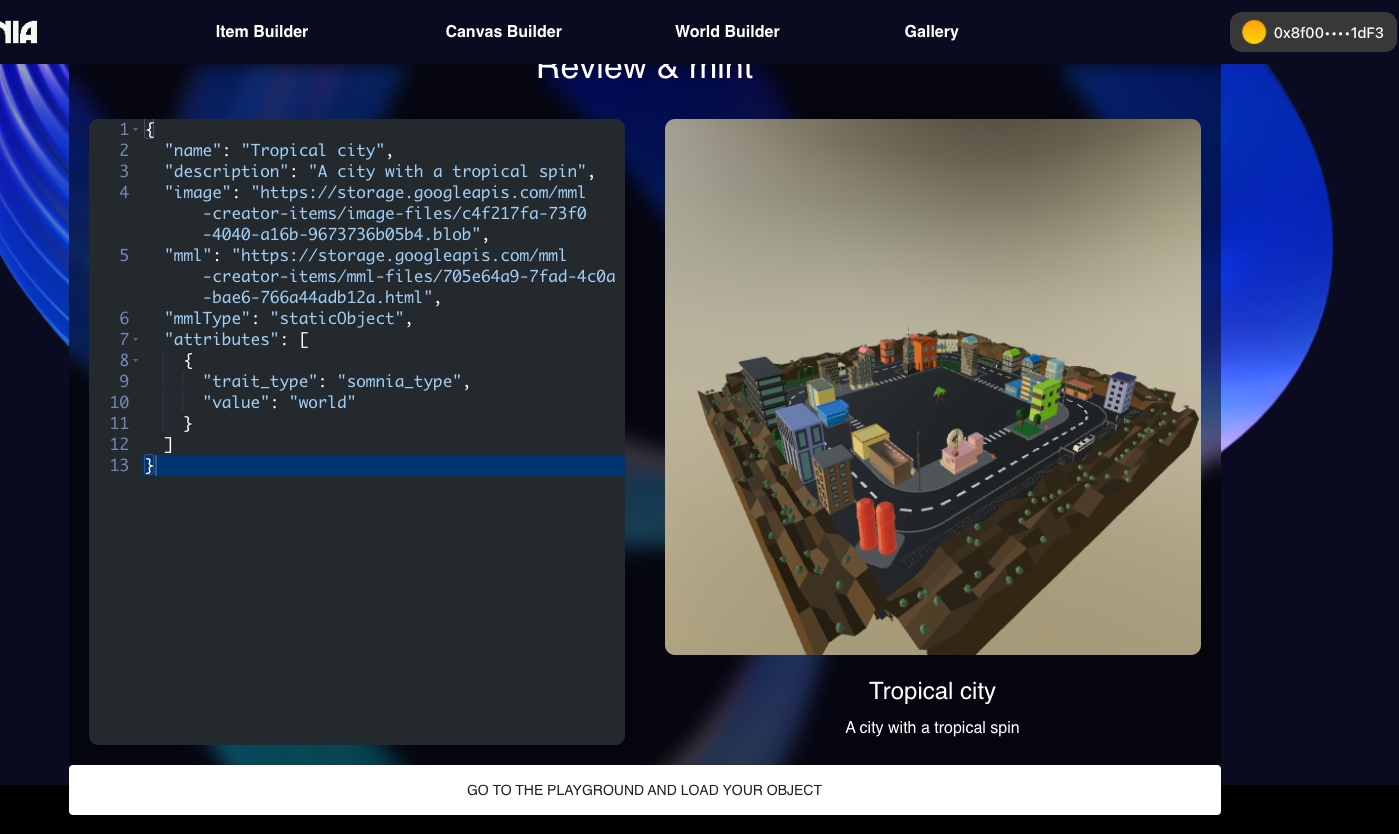The image size is (1399, 834).
Task: Click the orange wallet avatar circle
Action: tap(1253, 32)
